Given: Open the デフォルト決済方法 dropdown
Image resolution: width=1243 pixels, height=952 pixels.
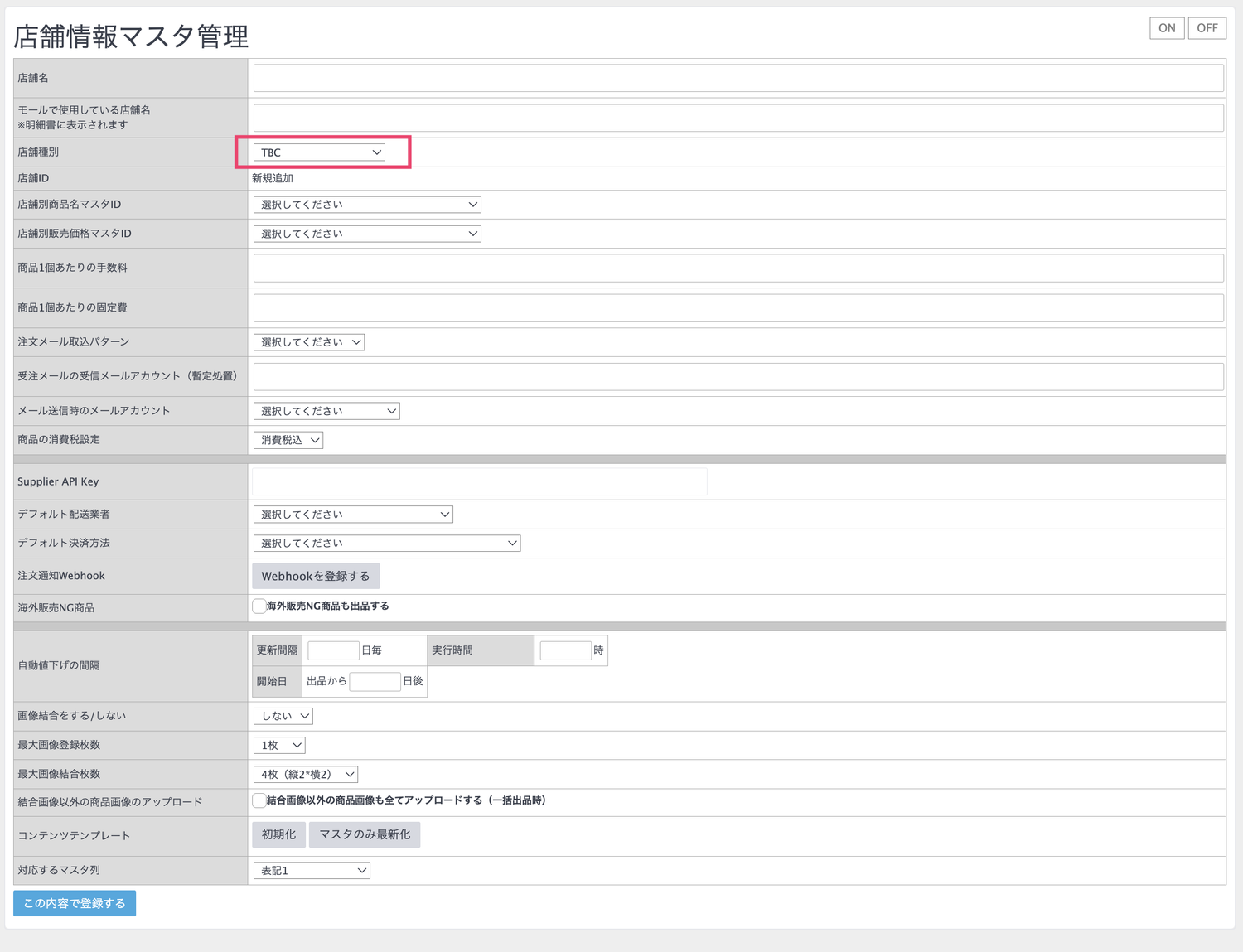Looking at the screenshot, I should click(x=387, y=544).
